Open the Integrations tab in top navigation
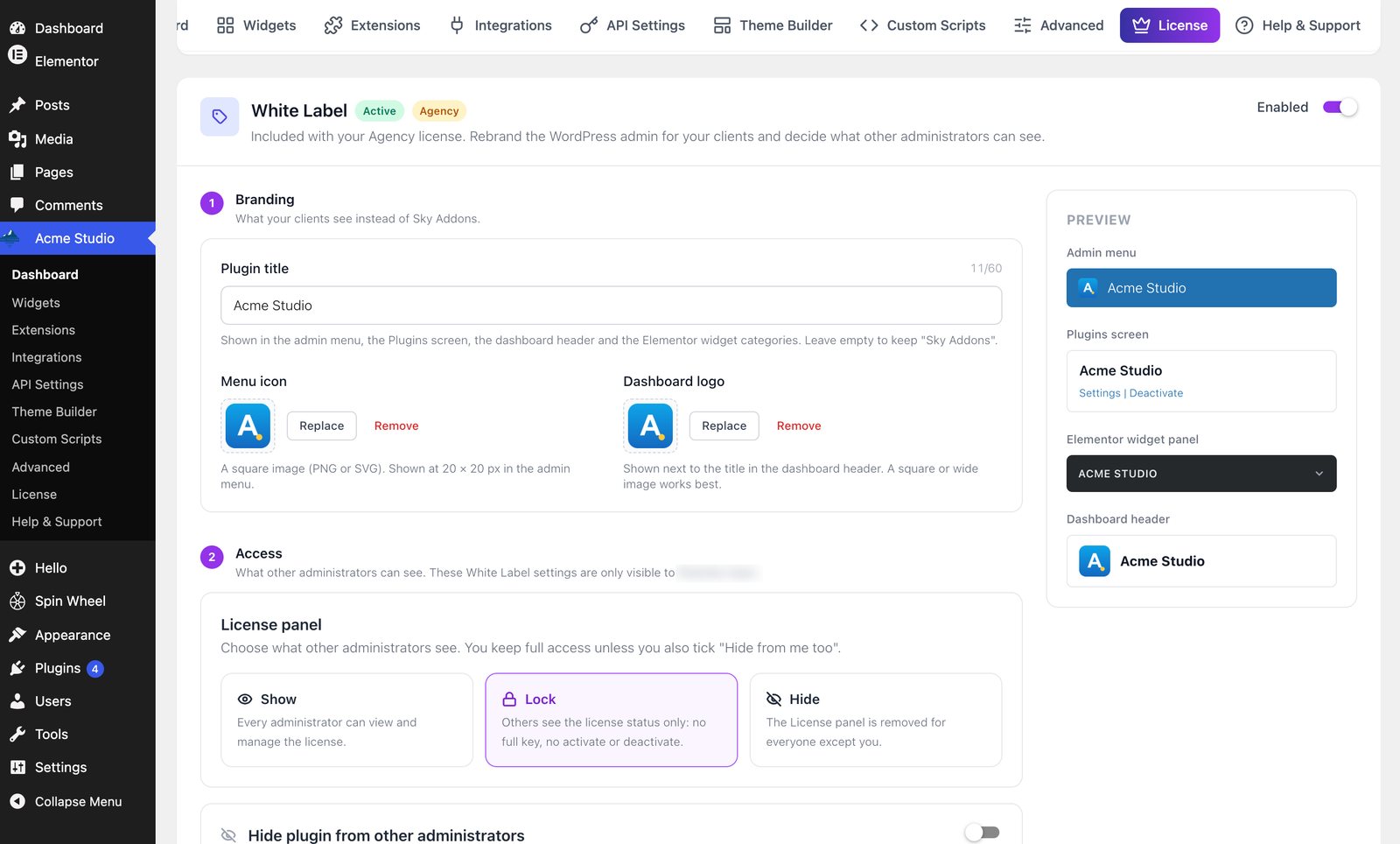The image size is (1400, 844). tap(500, 25)
